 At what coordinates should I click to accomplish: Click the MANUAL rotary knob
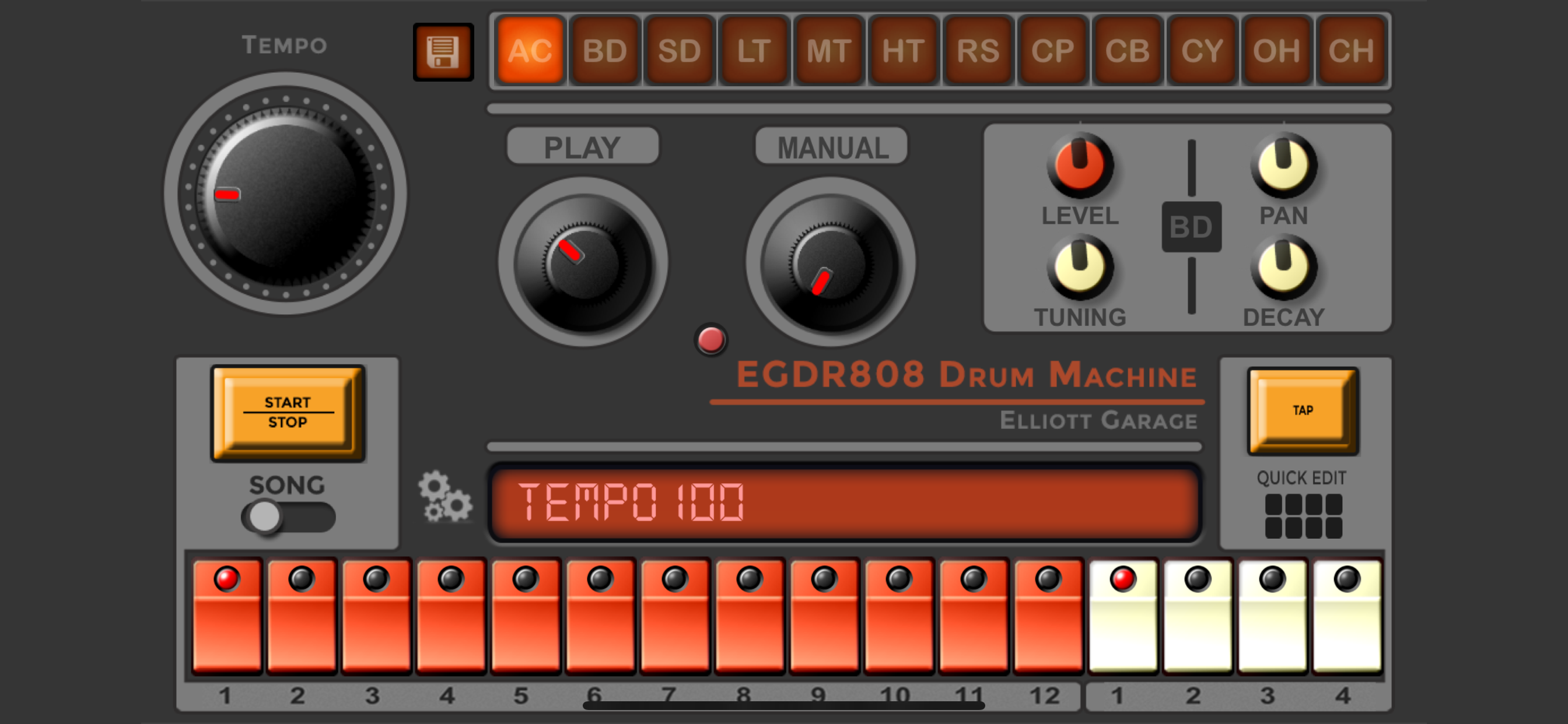[831, 263]
